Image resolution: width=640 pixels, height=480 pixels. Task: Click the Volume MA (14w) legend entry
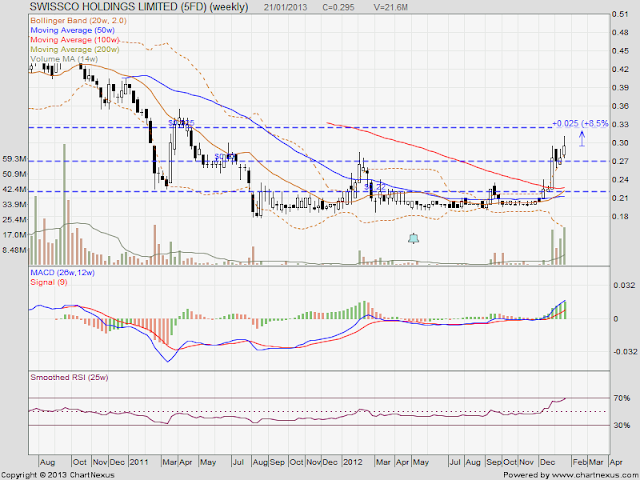point(64,59)
